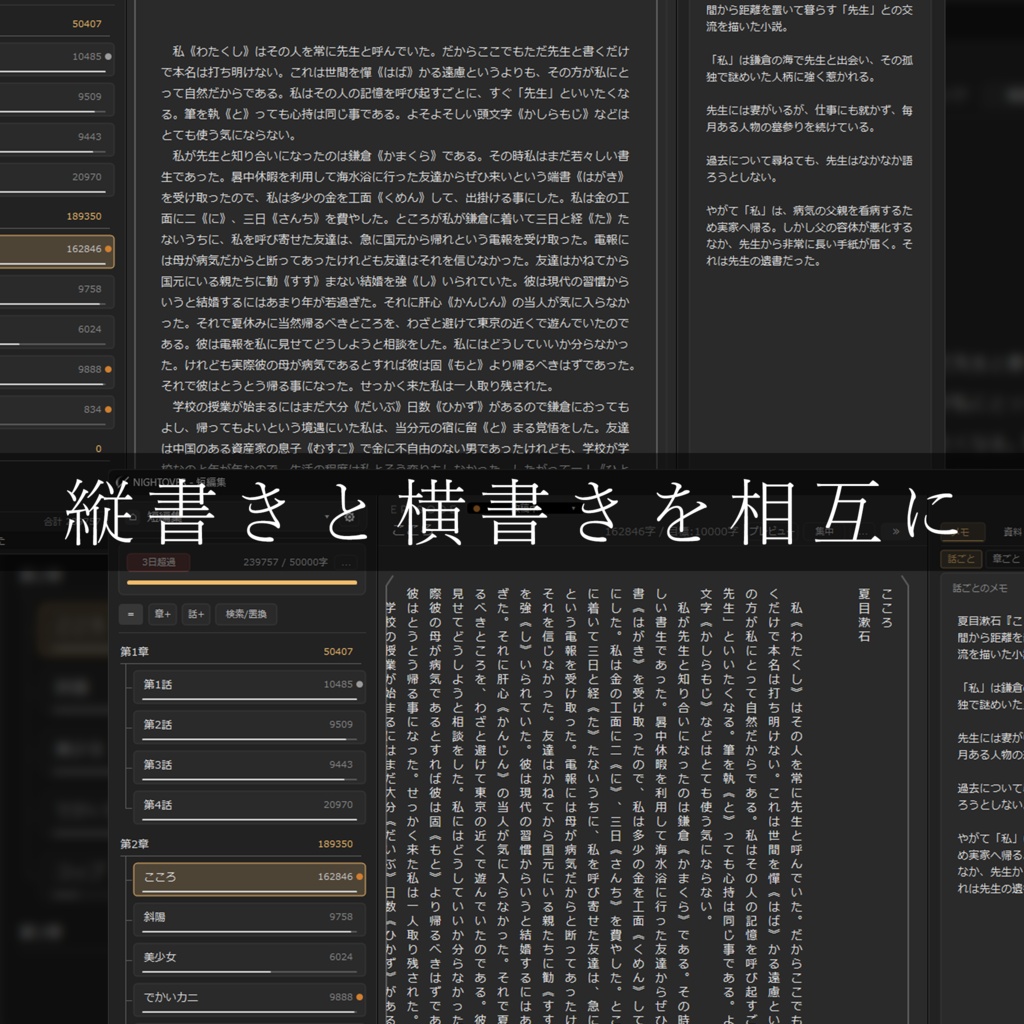The width and height of the screenshot is (1024, 1024).
Task: Select the でかいカニ episode row
Action: point(249,999)
